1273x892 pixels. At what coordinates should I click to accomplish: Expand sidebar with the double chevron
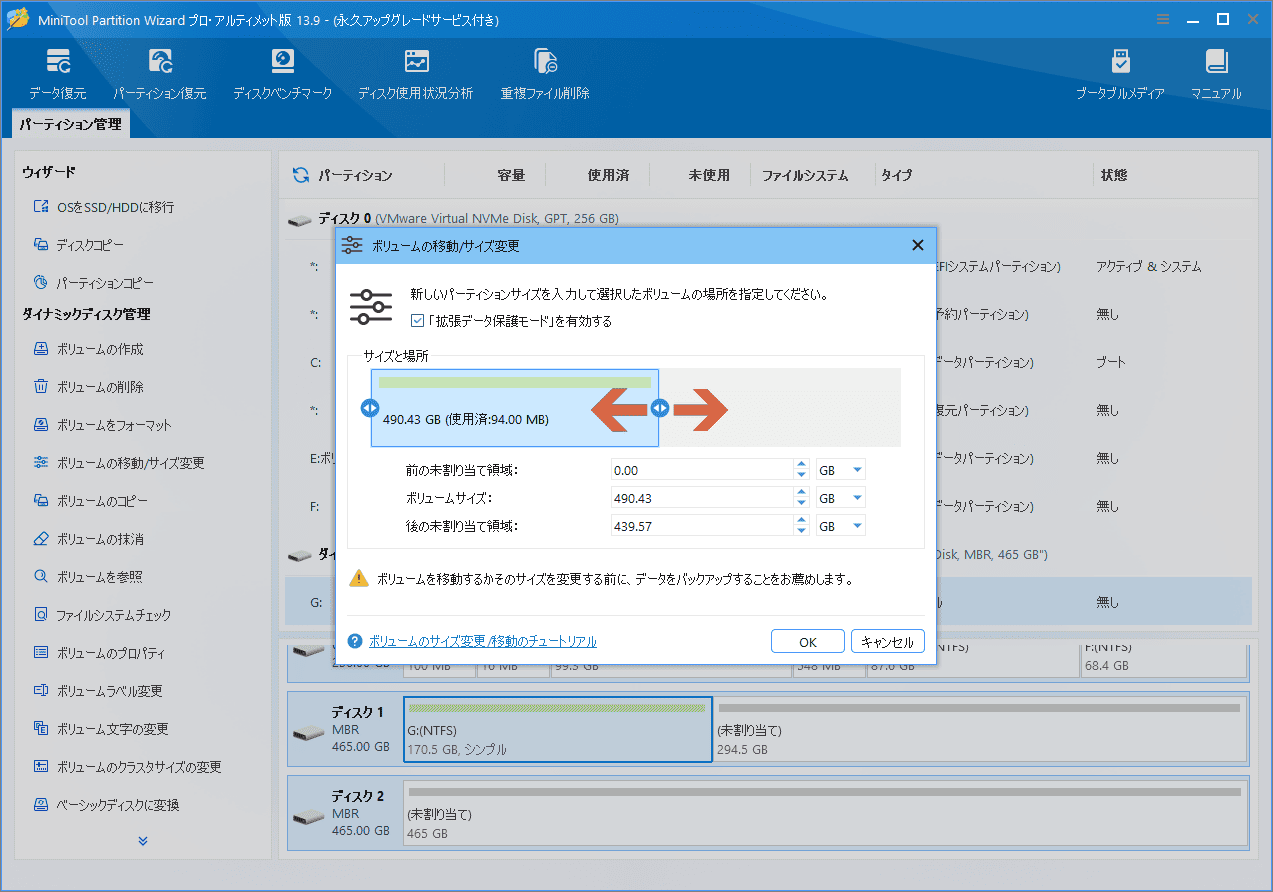coord(143,841)
